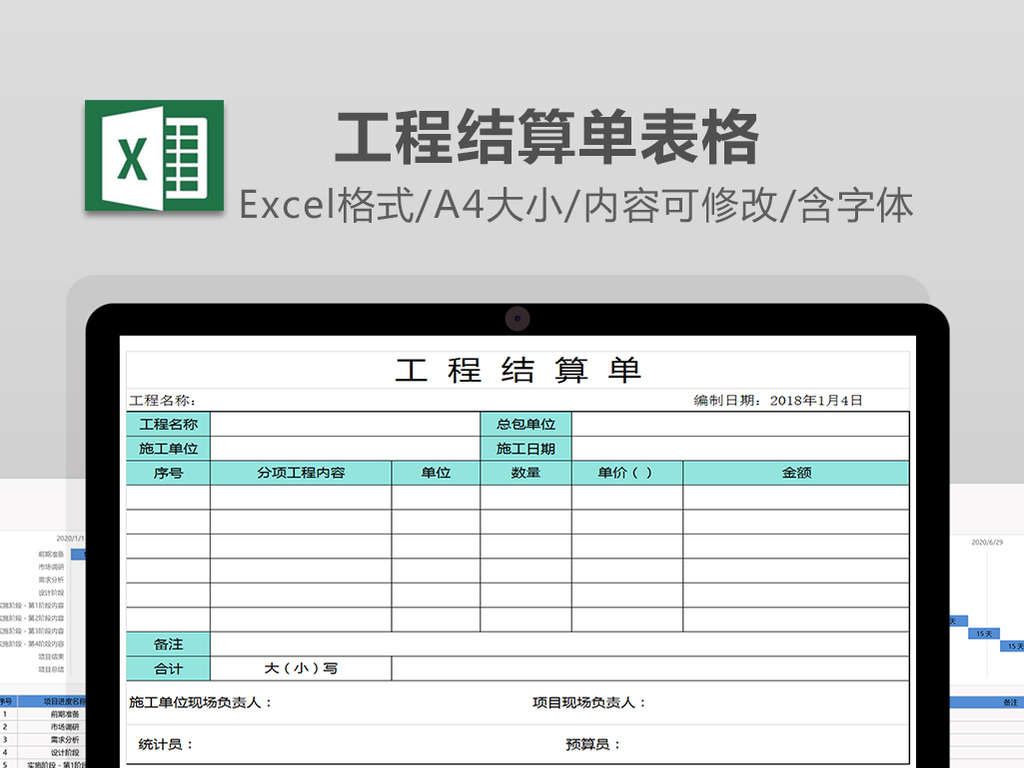Viewport: 1024px width, 768px height.
Task: Click the Excel application logo
Action: pyautogui.click(x=155, y=155)
